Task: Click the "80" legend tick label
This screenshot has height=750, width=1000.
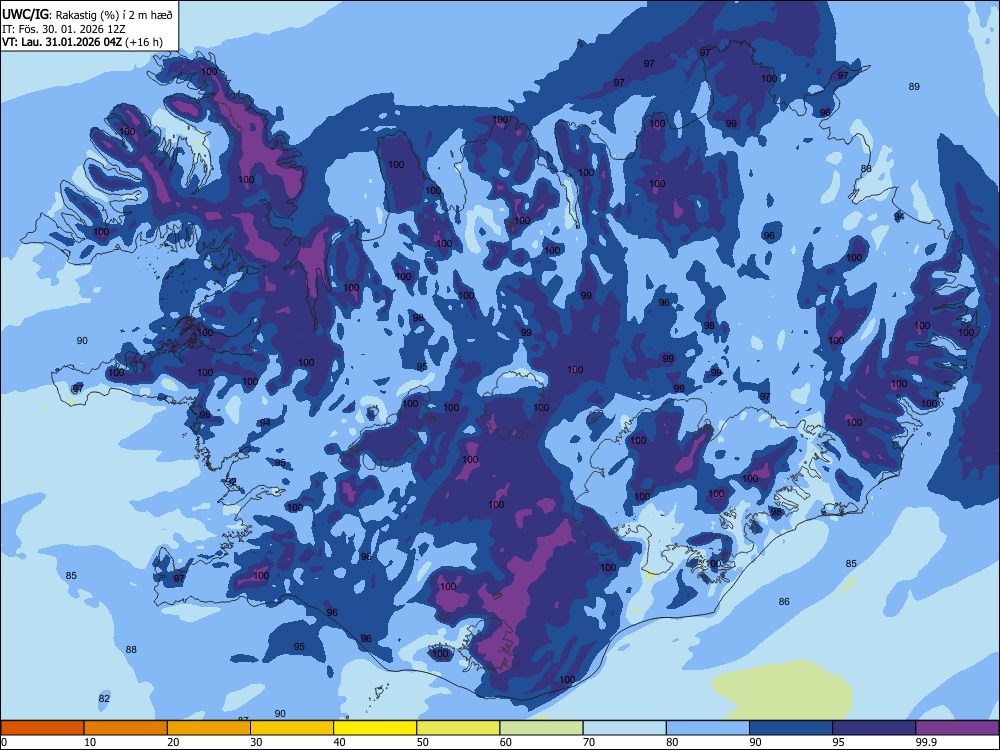Action: pyautogui.click(x=672, y=742)
